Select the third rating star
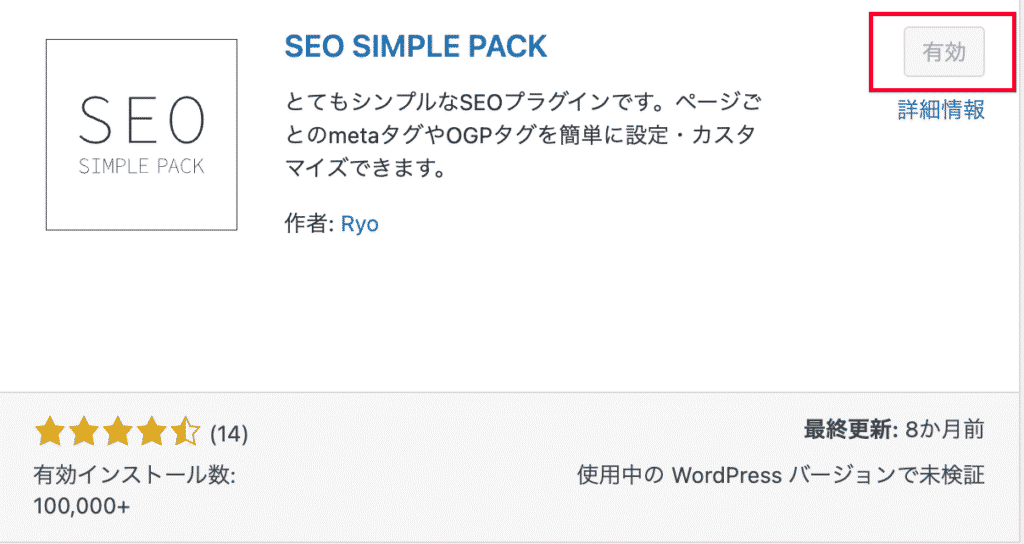 tap(117, 432)
